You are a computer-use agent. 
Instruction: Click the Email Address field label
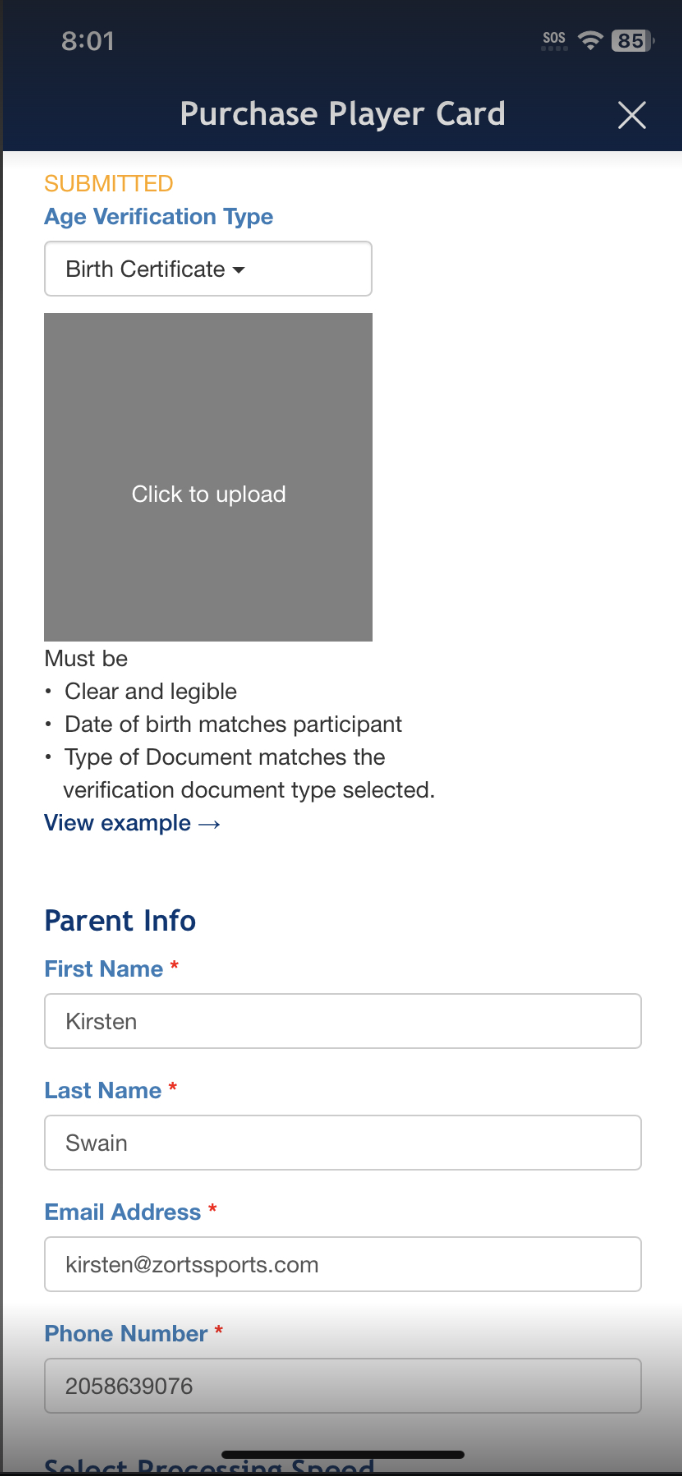tap(123, 1212)
